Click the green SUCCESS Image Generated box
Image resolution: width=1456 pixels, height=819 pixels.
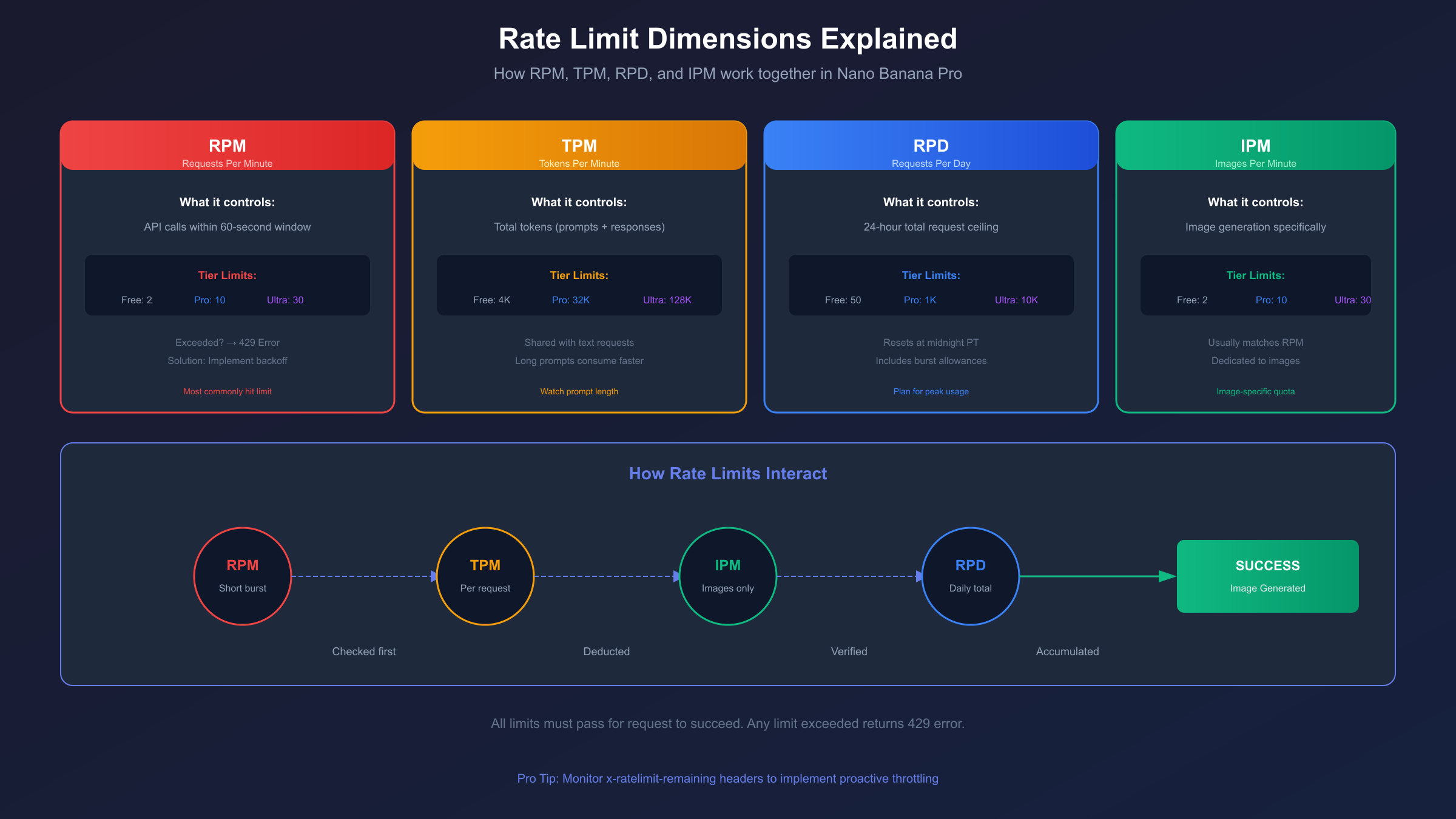pos(1267,576)
